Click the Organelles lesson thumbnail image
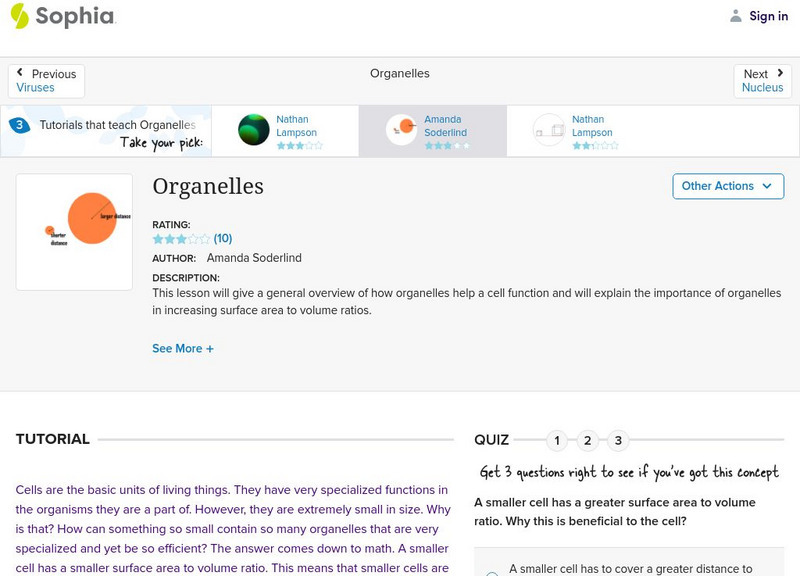The width and height of the screenshot is (800, 576). click(x=74, y=232)
